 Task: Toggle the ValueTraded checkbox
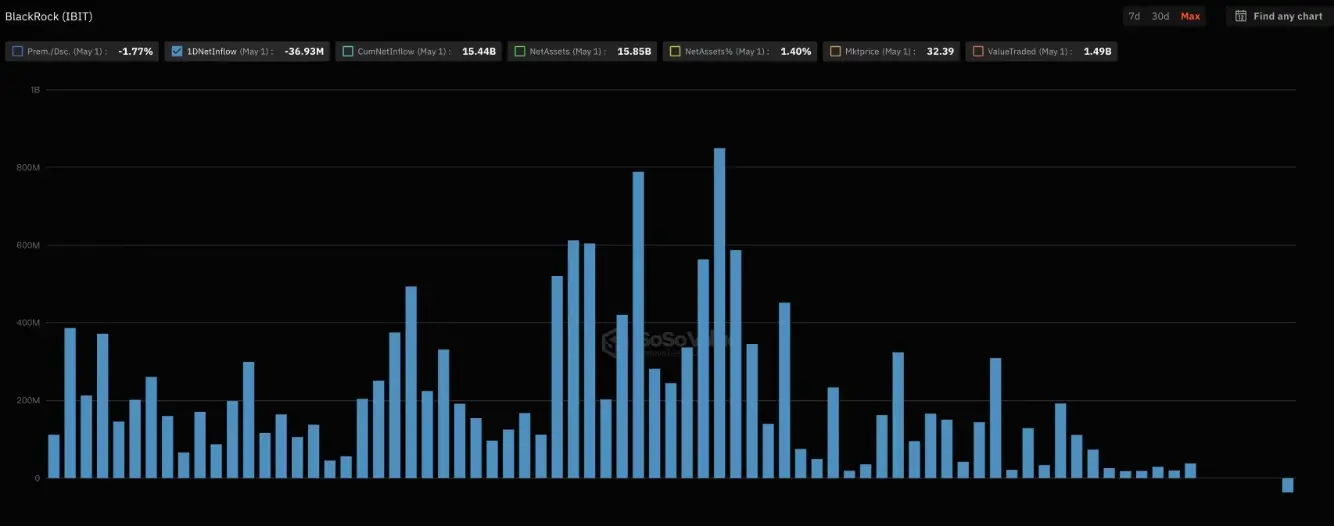(977, 51)
